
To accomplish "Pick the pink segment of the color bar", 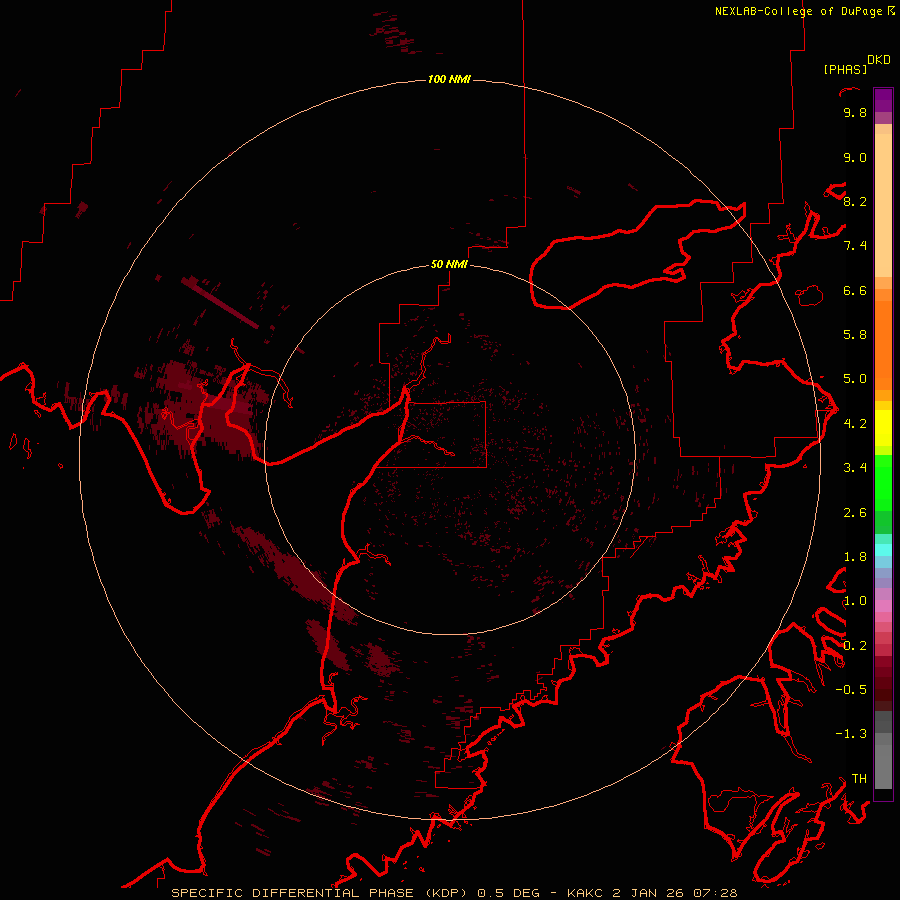I will pyautogui.click(x=883, y=606).
